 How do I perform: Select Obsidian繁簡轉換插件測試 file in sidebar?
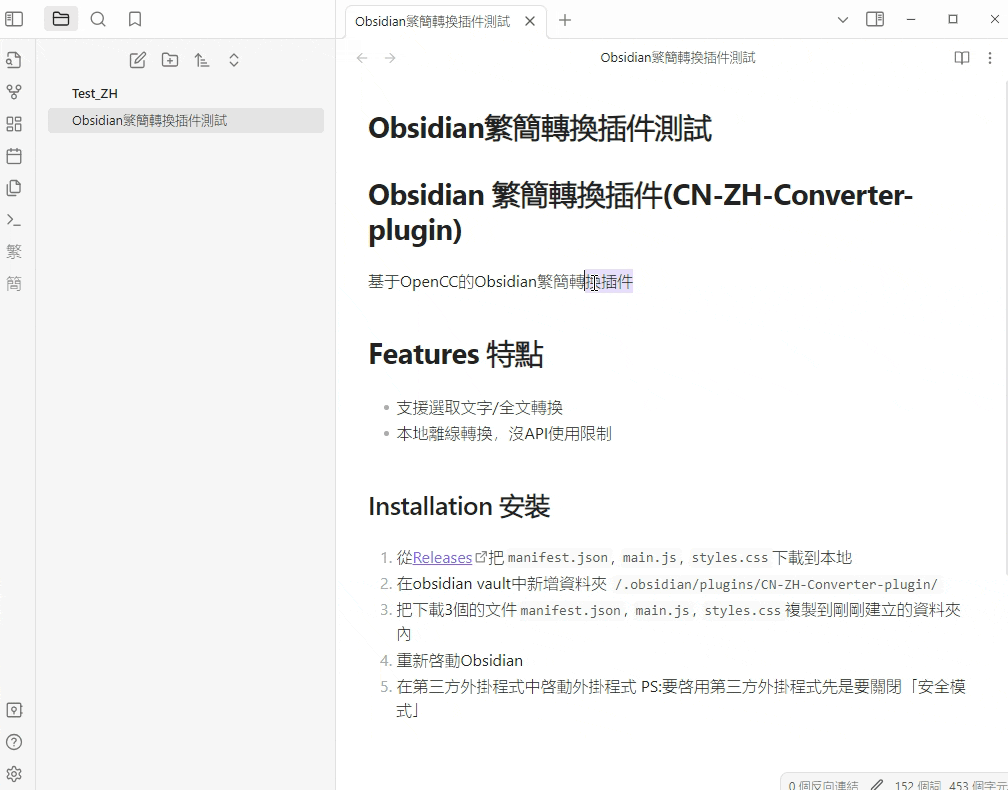coord(186,121)
